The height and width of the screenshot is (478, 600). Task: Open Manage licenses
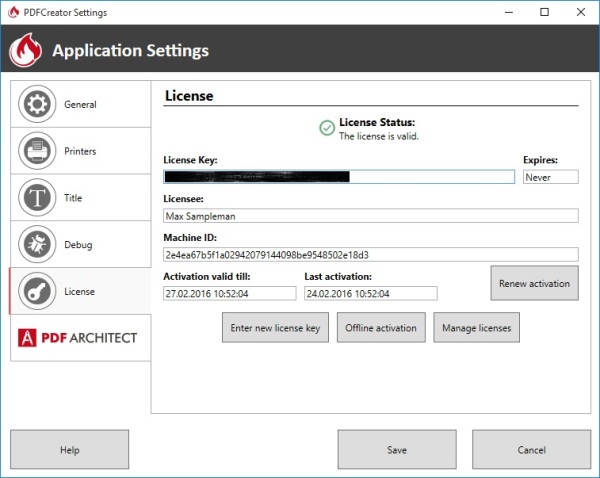coord(476,328)
